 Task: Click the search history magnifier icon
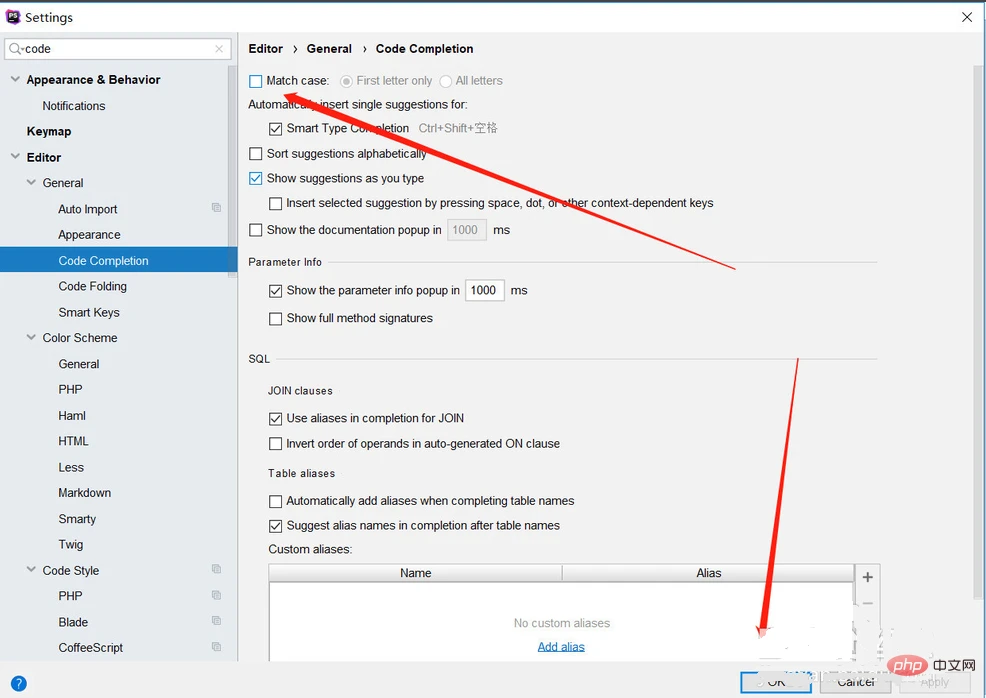click(15, 49)
